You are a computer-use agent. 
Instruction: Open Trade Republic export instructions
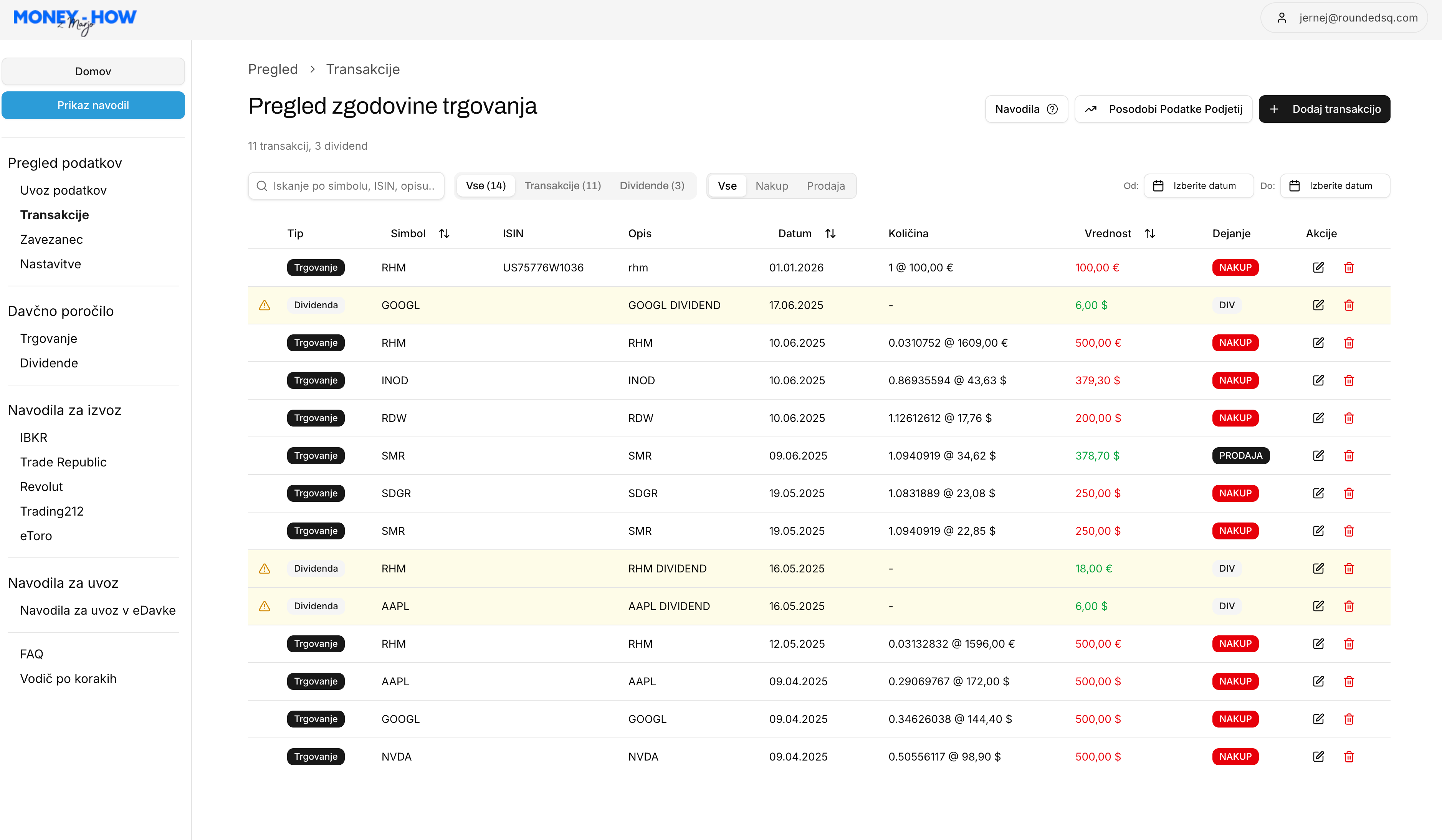point(63,462)
